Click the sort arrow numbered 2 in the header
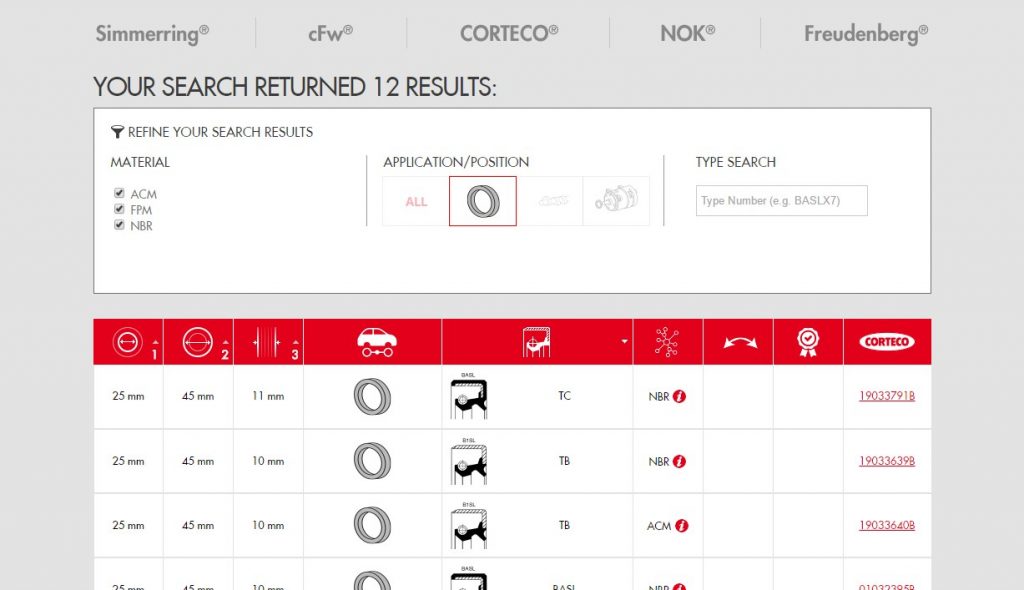Viewport: 1024px width, 590px height. (225, 350)
